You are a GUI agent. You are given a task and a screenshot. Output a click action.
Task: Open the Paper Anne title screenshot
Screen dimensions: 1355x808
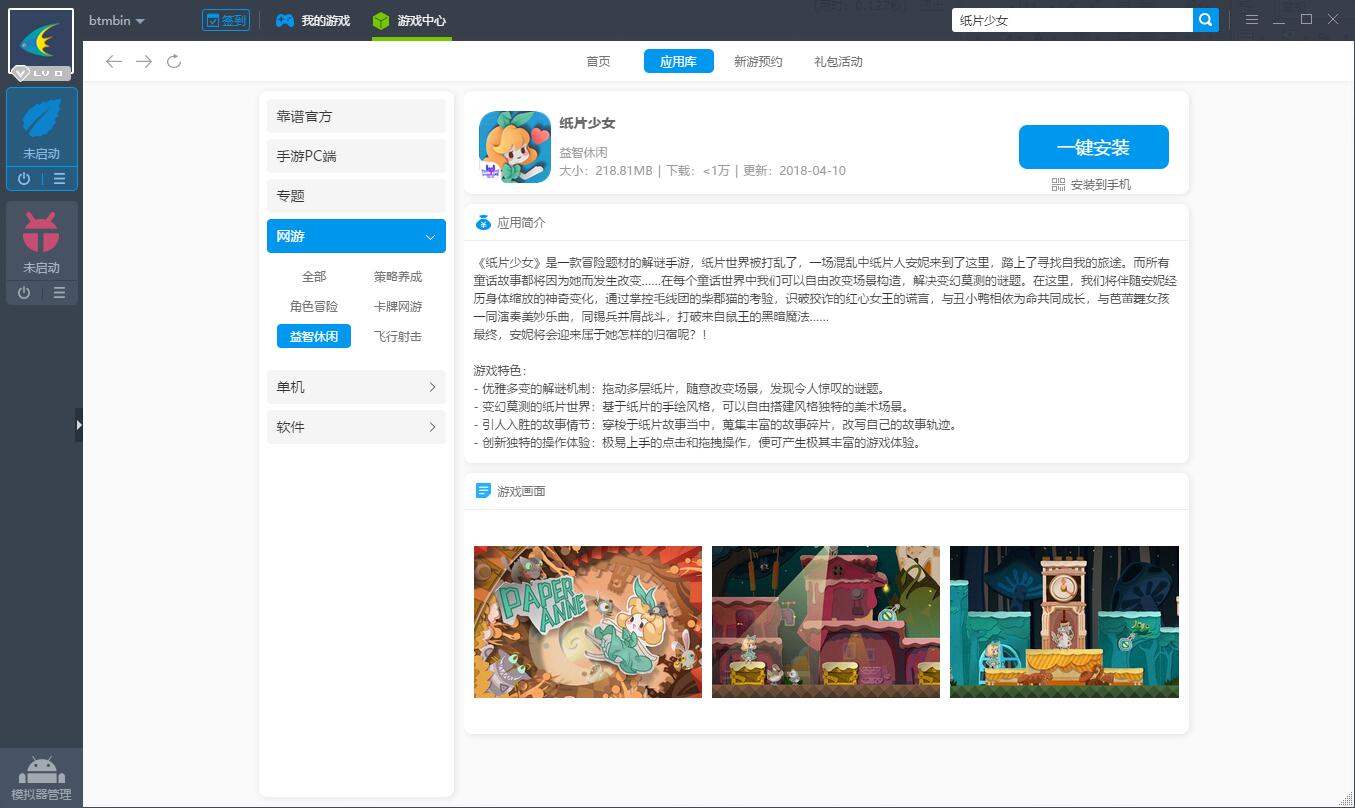coord(588,622)
